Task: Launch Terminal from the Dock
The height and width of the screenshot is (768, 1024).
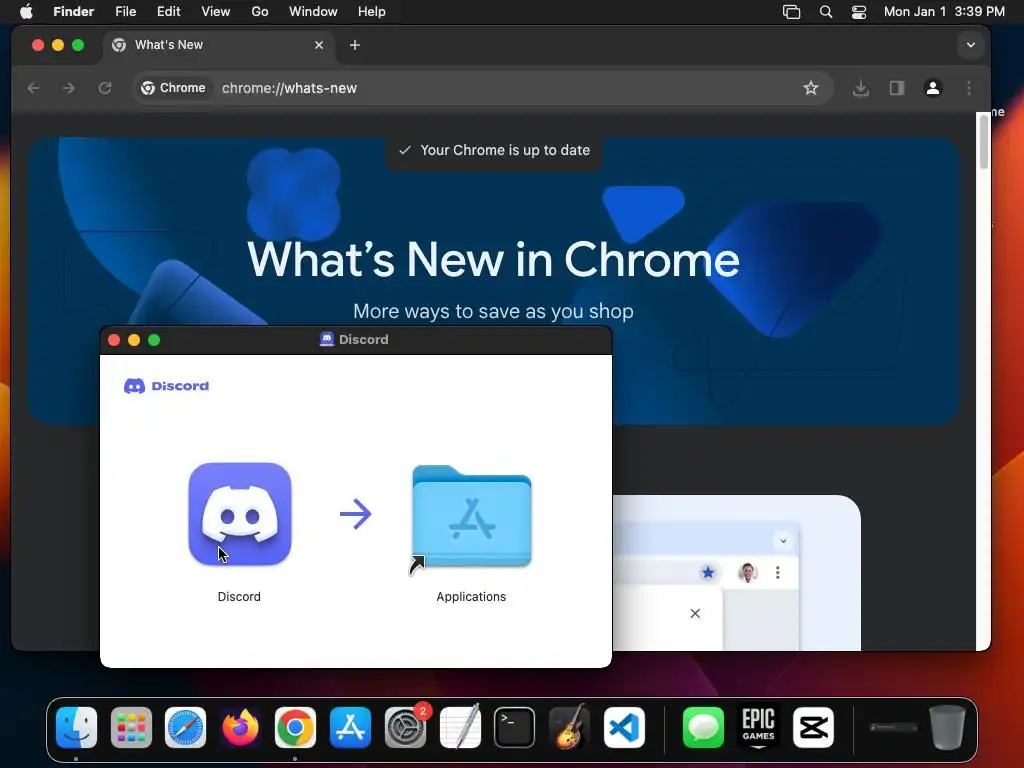Action: (515, 727)
